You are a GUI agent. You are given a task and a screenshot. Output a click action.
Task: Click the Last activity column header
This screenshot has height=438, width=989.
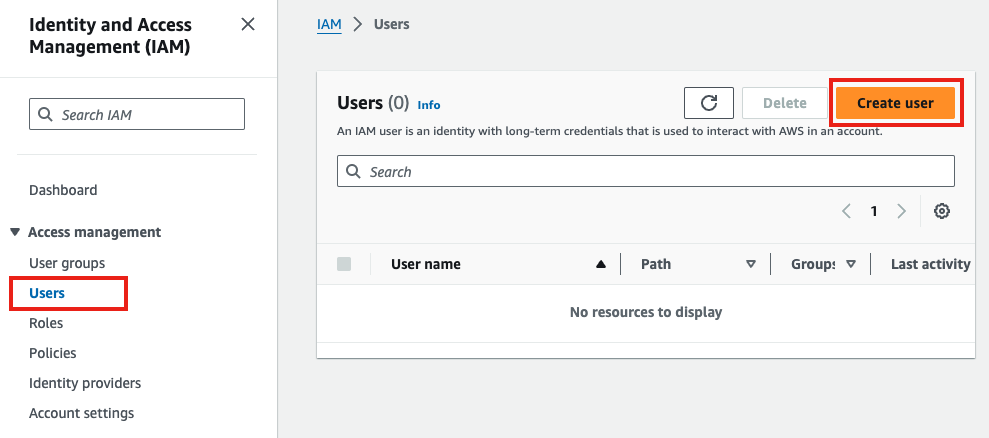(930, 264)
